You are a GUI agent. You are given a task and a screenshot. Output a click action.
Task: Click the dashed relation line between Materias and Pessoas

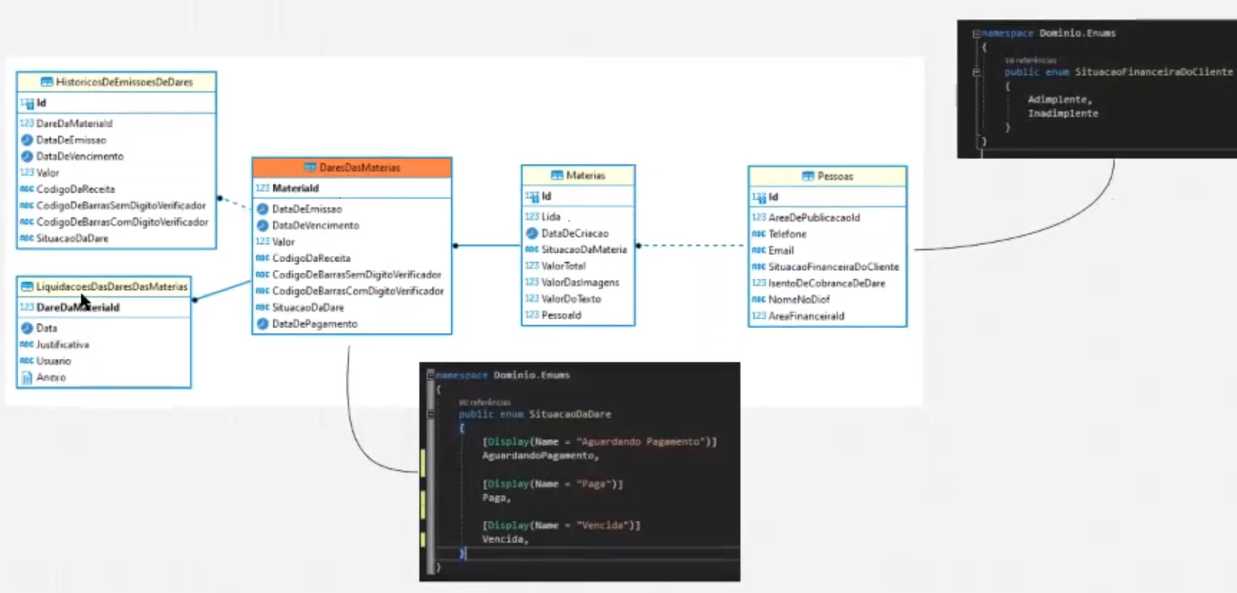click(x=691, y=245)
